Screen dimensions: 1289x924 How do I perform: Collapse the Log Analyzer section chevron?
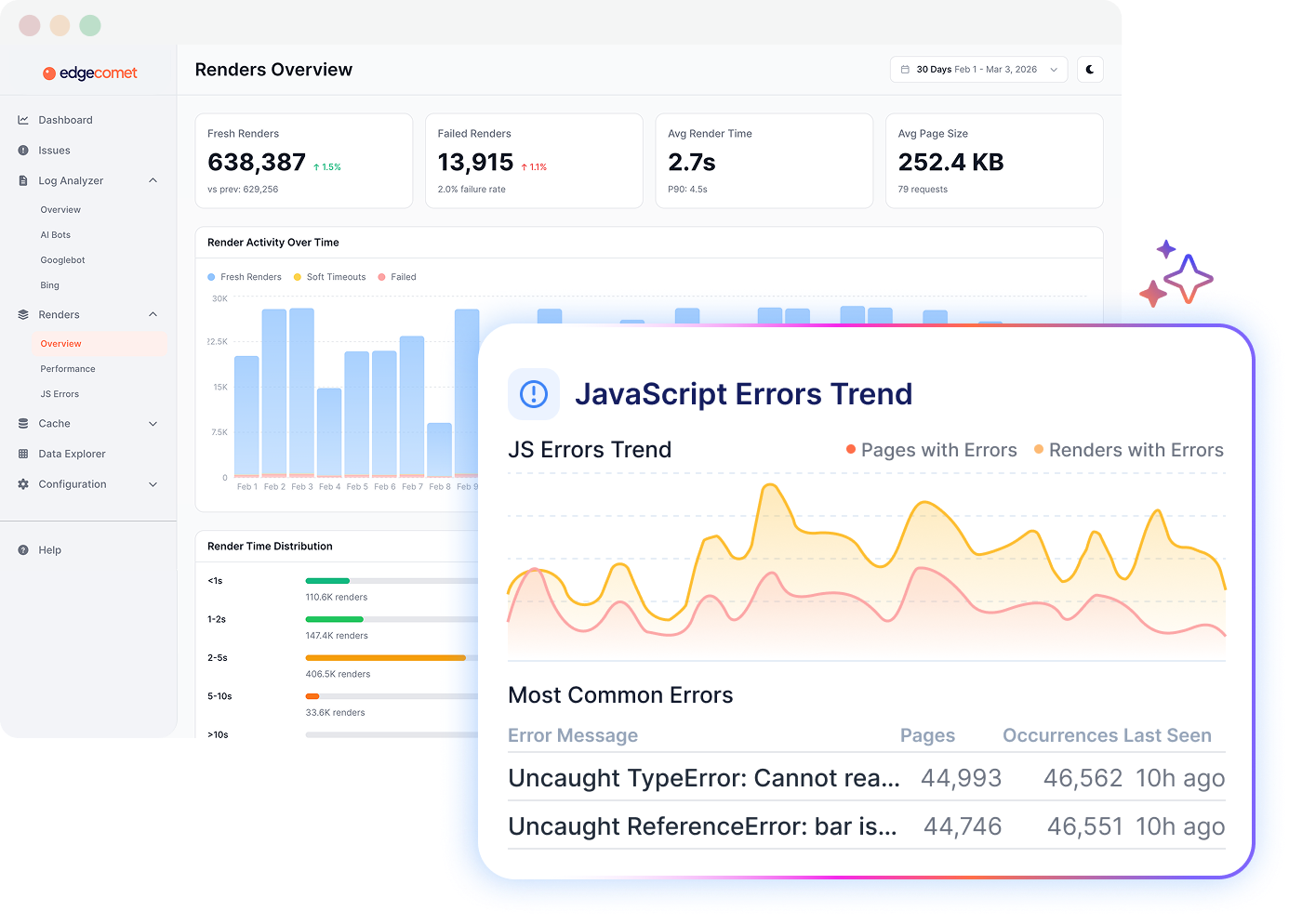click(x=153, y=180)
